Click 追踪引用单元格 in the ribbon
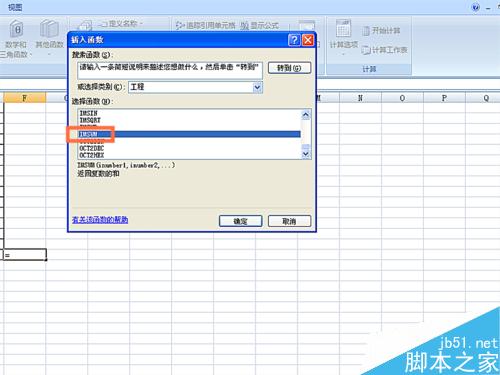The height and width of the screenshot is (375, 500). click(206, 25)
